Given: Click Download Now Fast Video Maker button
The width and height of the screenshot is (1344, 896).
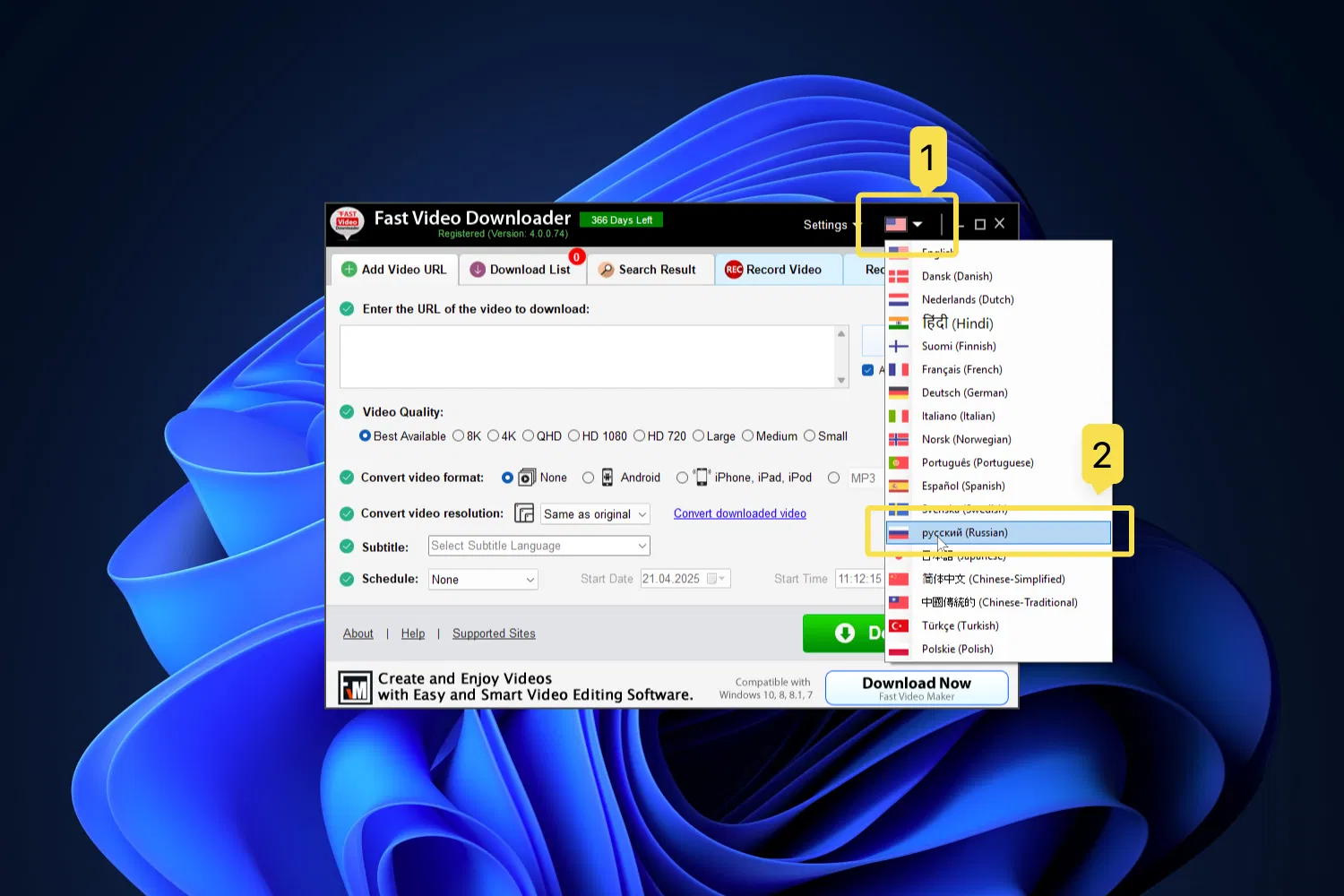Looking at the screenshot, I should (x=917, y=688).
